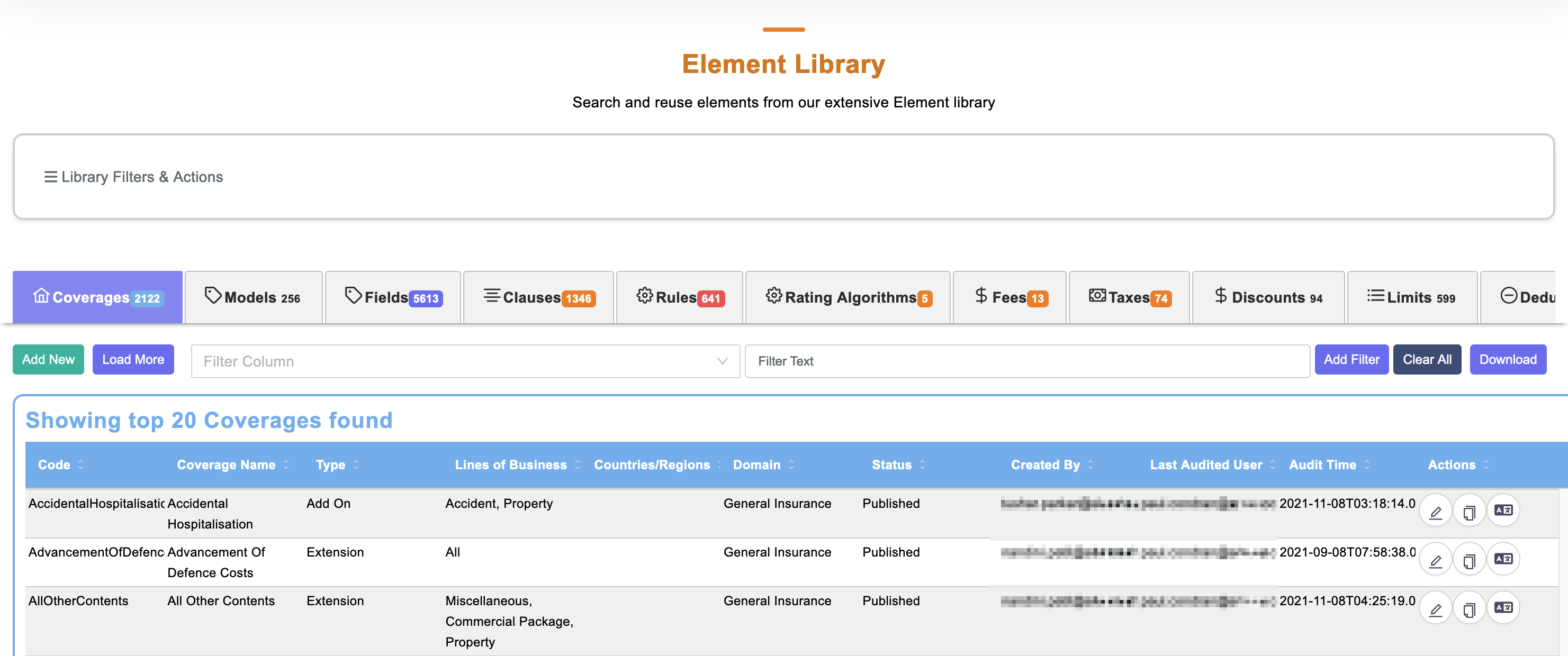Sort table by Code column
1568x656 pixels.
[80, 465]
